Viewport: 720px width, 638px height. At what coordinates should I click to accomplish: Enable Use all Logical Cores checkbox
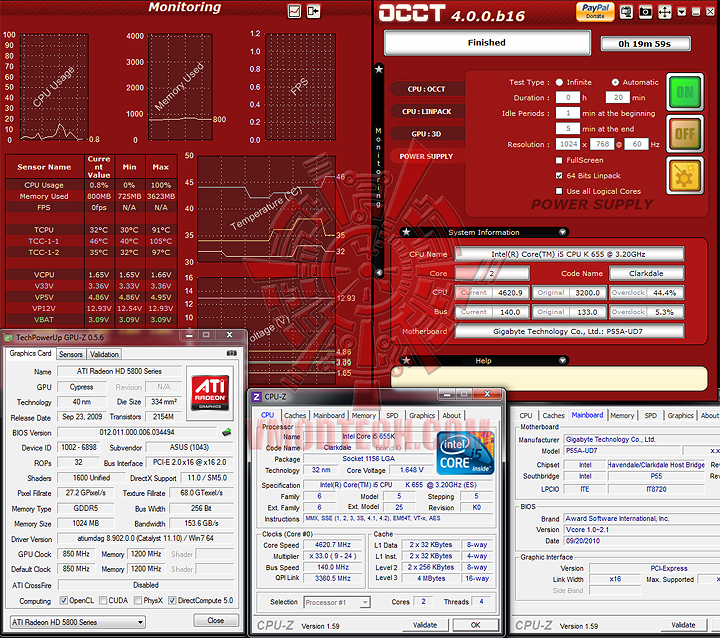pyautogui.click(x=559, y=191)
